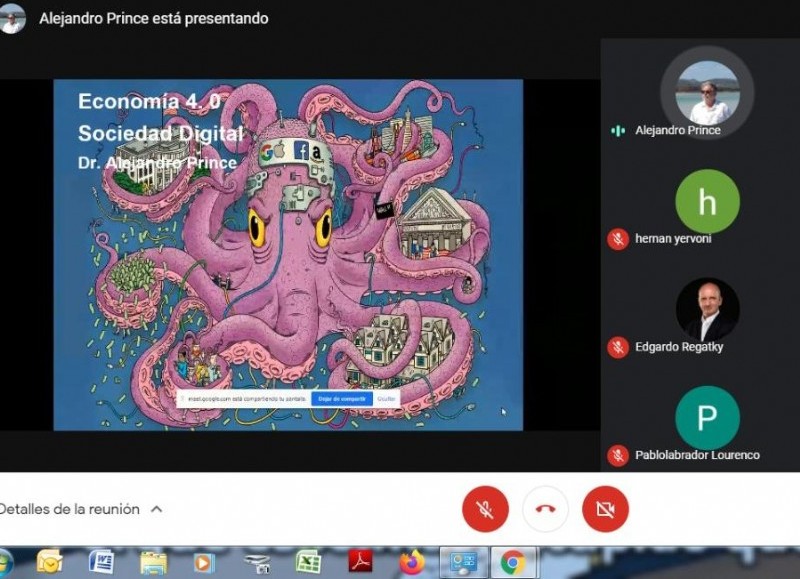The width and height of the screenshot is (800, 579).
Task: Turn on the camera with the red video button
Action: point(605,509)
